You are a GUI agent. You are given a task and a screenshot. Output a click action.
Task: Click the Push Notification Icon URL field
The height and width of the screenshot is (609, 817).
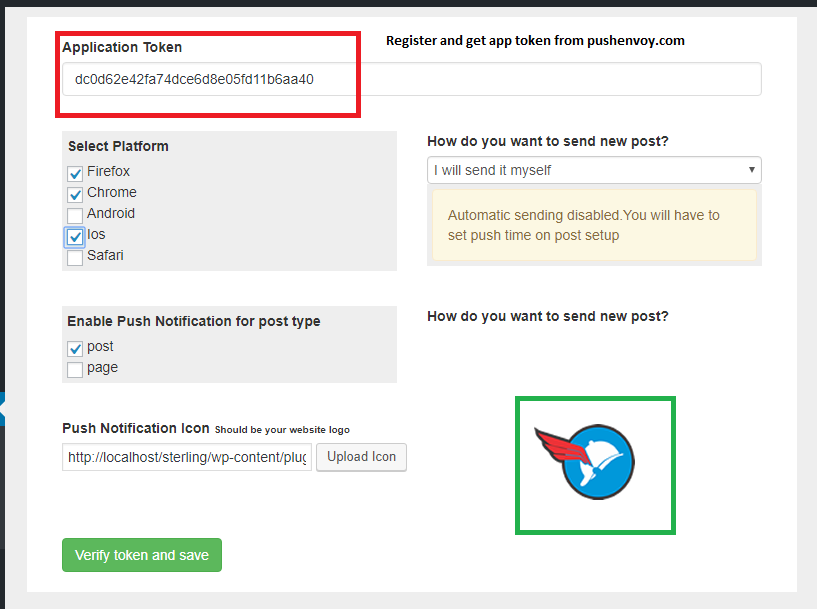click(x=187, y=457)
